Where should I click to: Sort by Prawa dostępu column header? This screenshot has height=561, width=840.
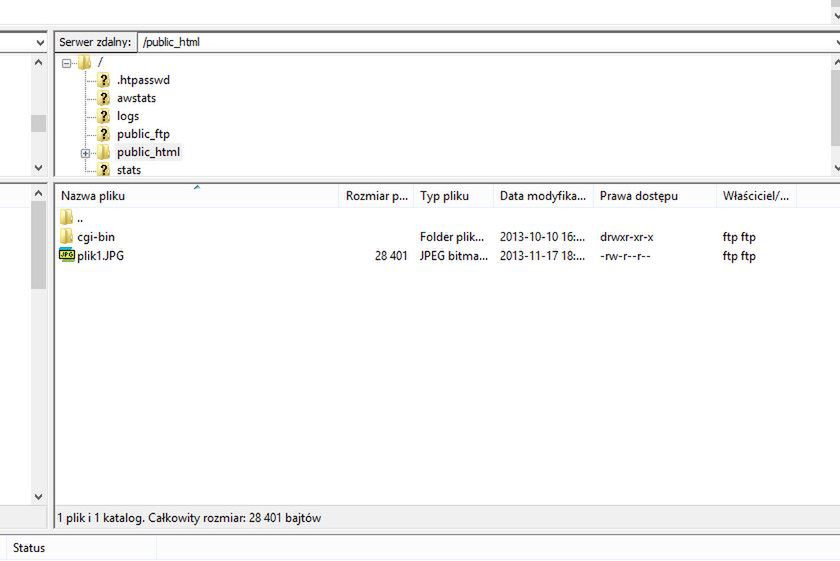coord(655,196)
